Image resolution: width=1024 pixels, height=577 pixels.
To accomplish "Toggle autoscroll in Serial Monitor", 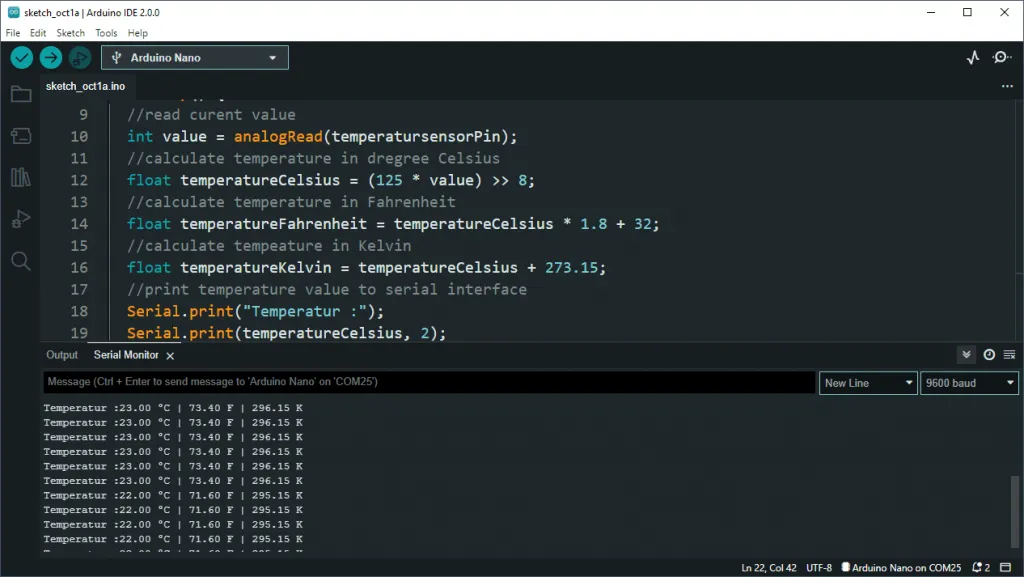I will point(966,355).
